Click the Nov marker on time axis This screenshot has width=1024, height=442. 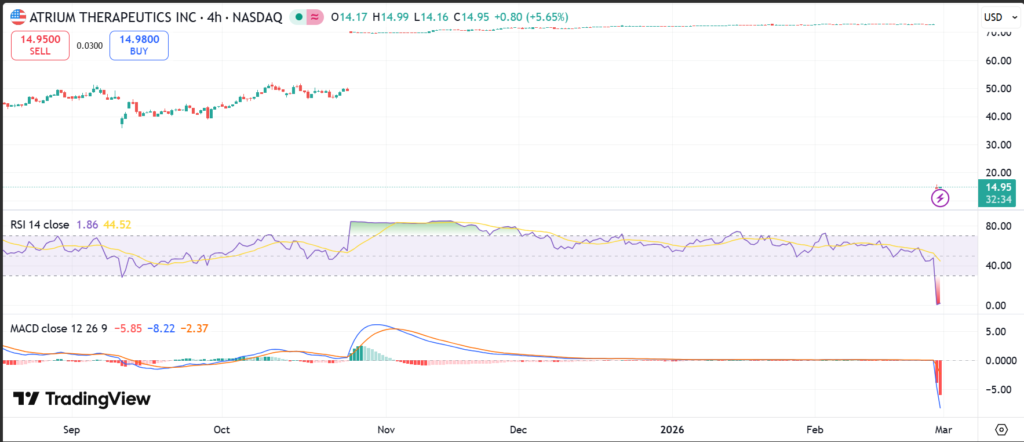tap(385, 428)
